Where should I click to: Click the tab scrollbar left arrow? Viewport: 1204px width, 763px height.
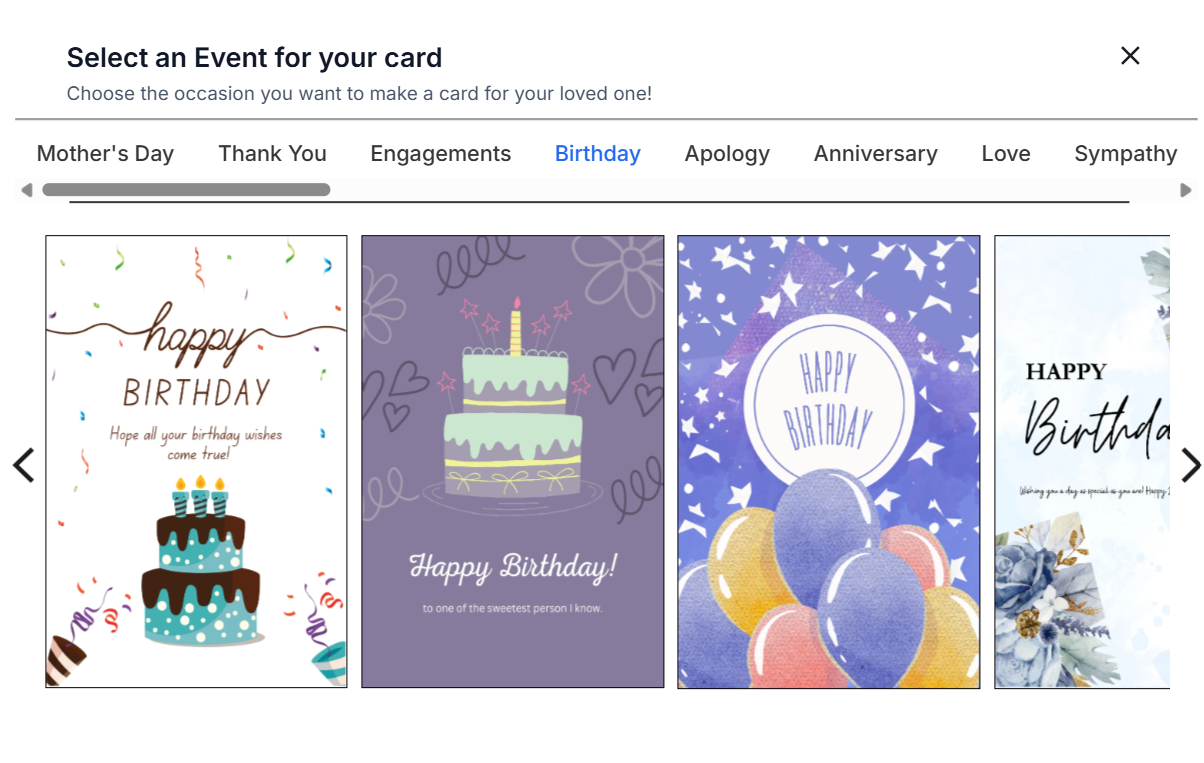27,190
